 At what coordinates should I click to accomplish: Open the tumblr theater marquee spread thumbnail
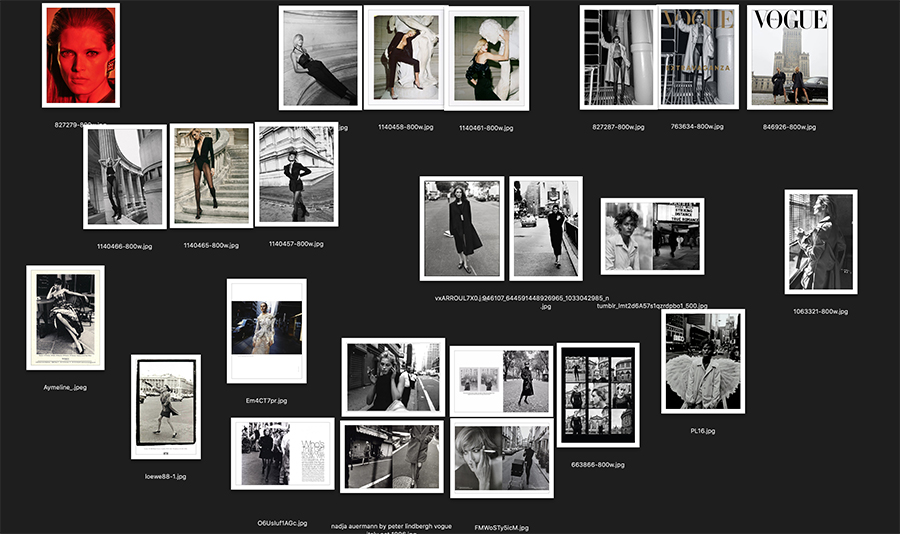click(653, 237)
